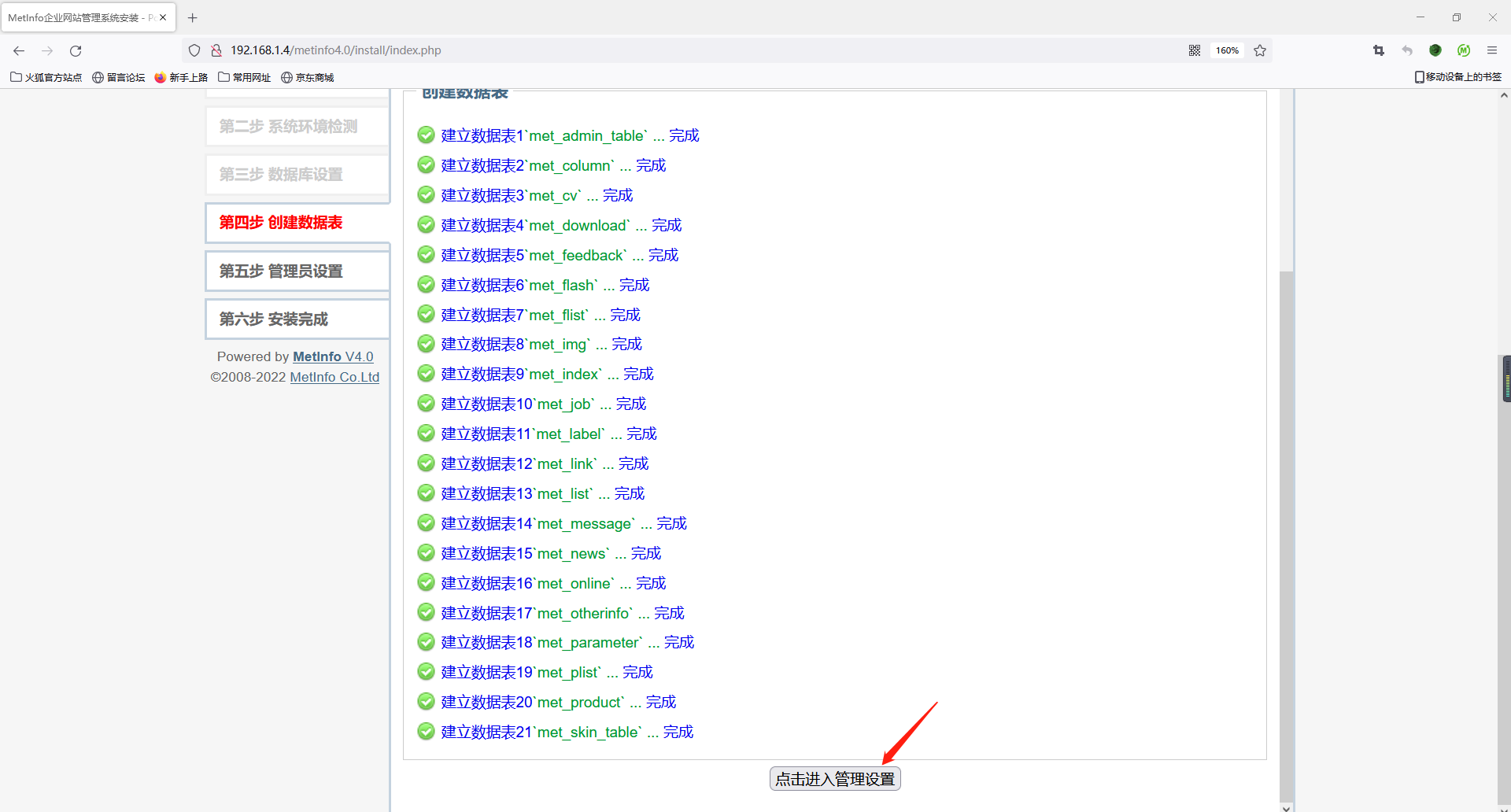Open the 新手上路 bookmark
The image size is (1511, 812).
pyautogui.click(x=181, y=77)
